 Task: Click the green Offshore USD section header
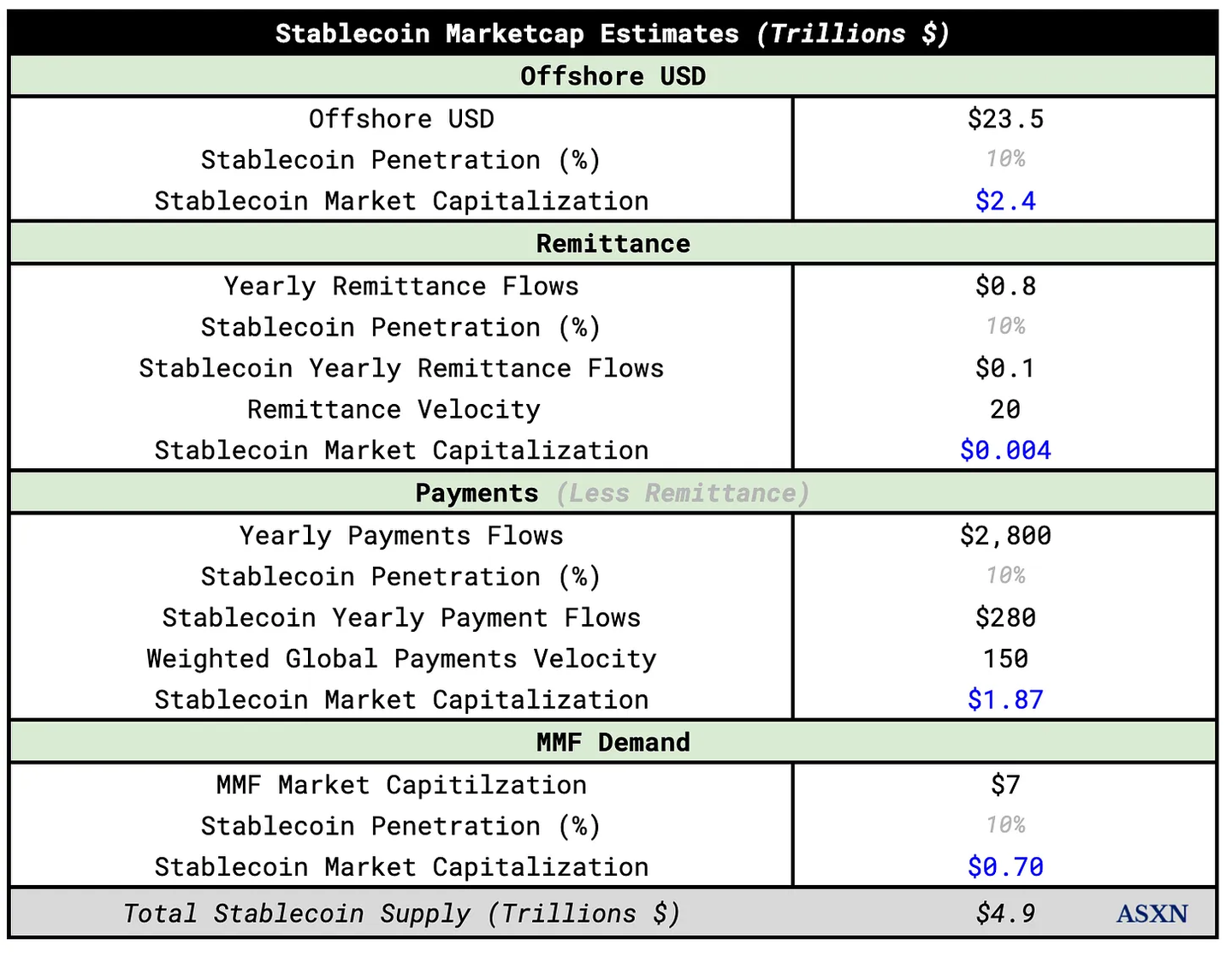613,76
